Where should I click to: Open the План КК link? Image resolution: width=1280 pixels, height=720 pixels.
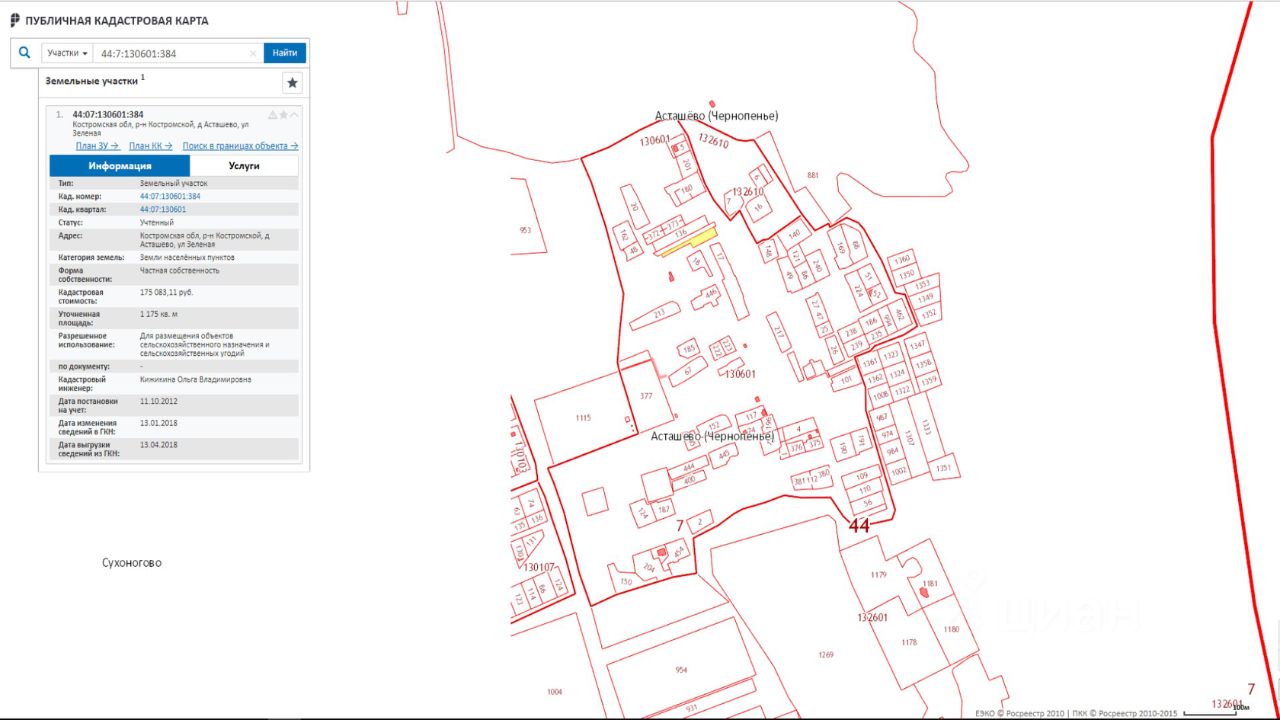pos(150,146)
